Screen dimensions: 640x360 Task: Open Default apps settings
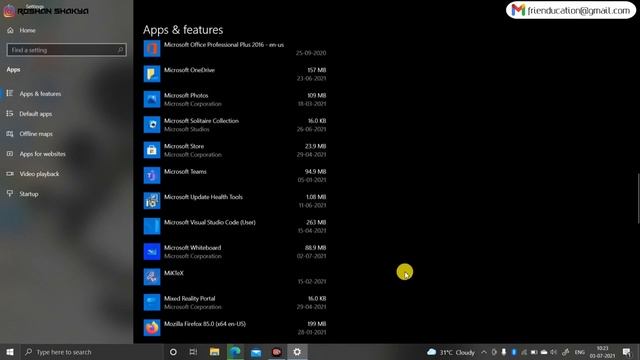[36, 114]
